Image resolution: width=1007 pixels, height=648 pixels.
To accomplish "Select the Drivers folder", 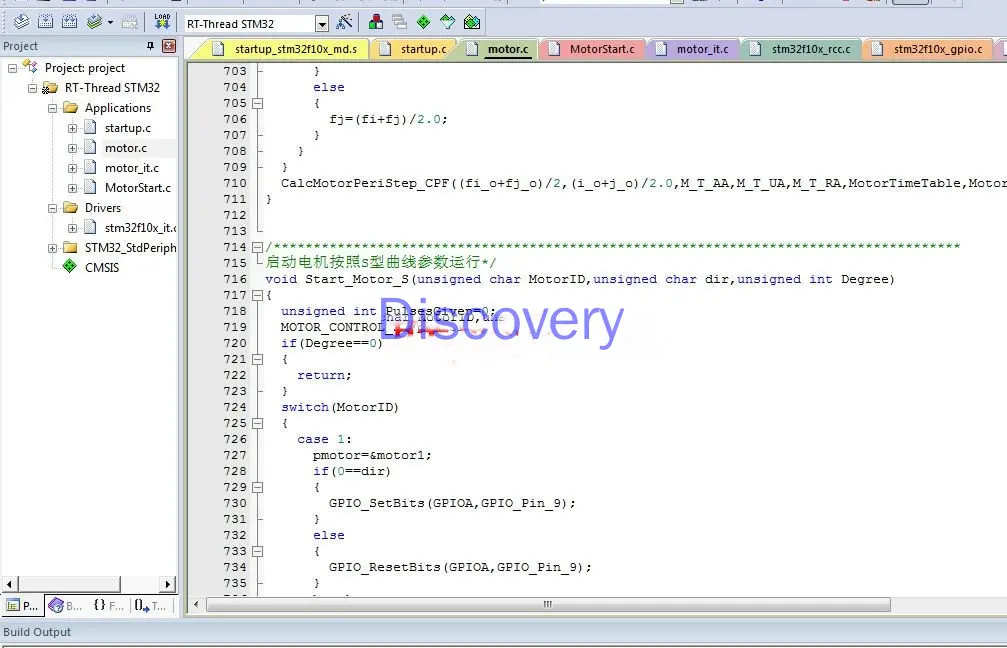I will pos(103,207).
